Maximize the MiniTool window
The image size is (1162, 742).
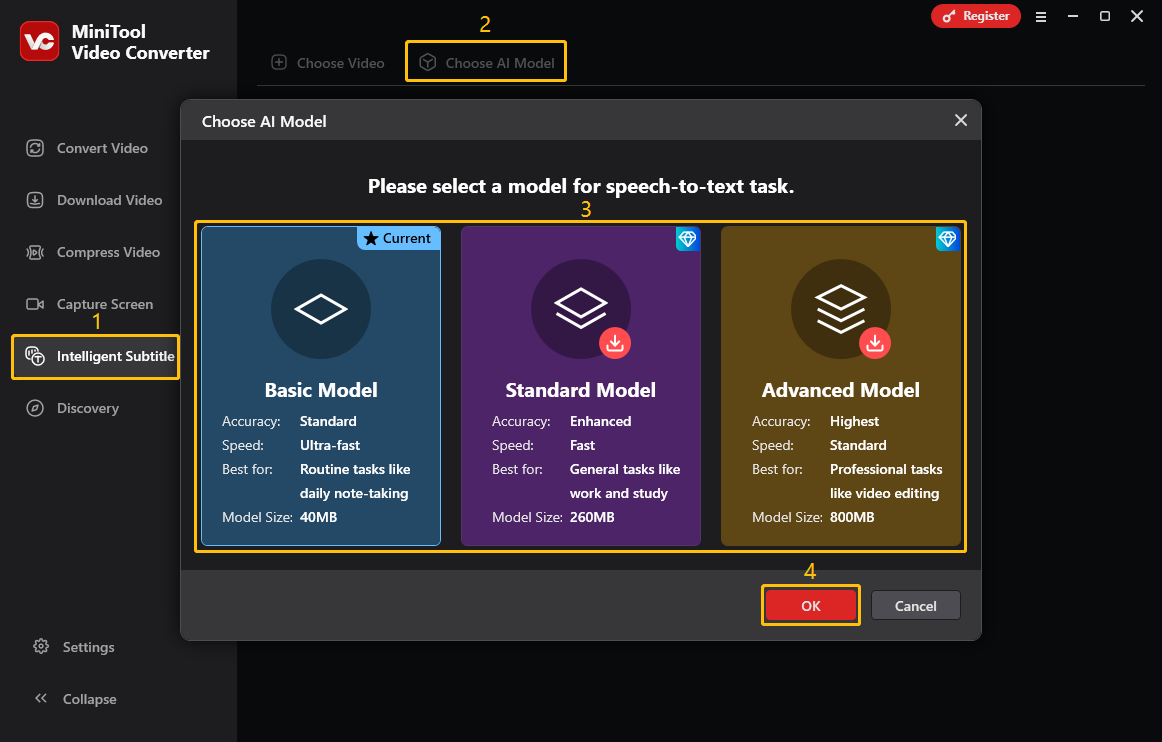point(1104,16)
